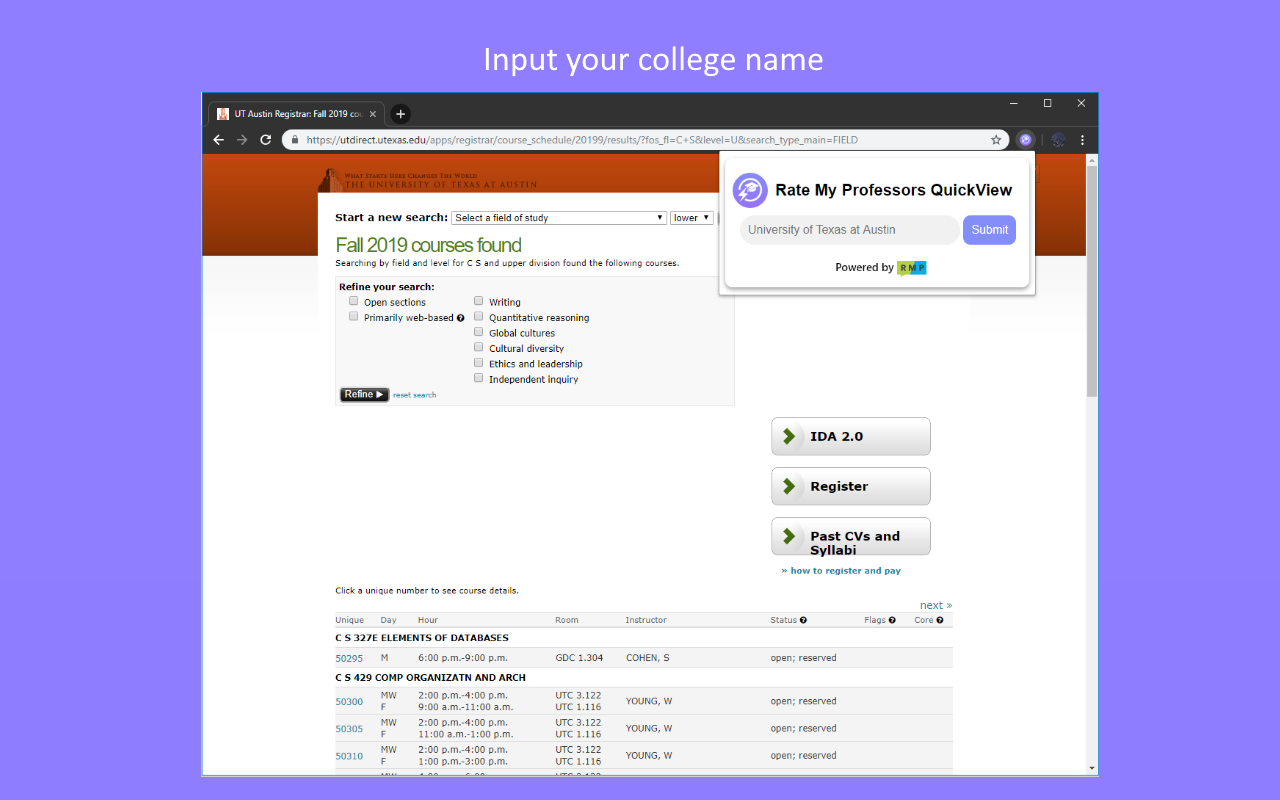Screen dimensions: 1280x800
Task: Open the Select a field of study dropdown
Action: point(559,218)
